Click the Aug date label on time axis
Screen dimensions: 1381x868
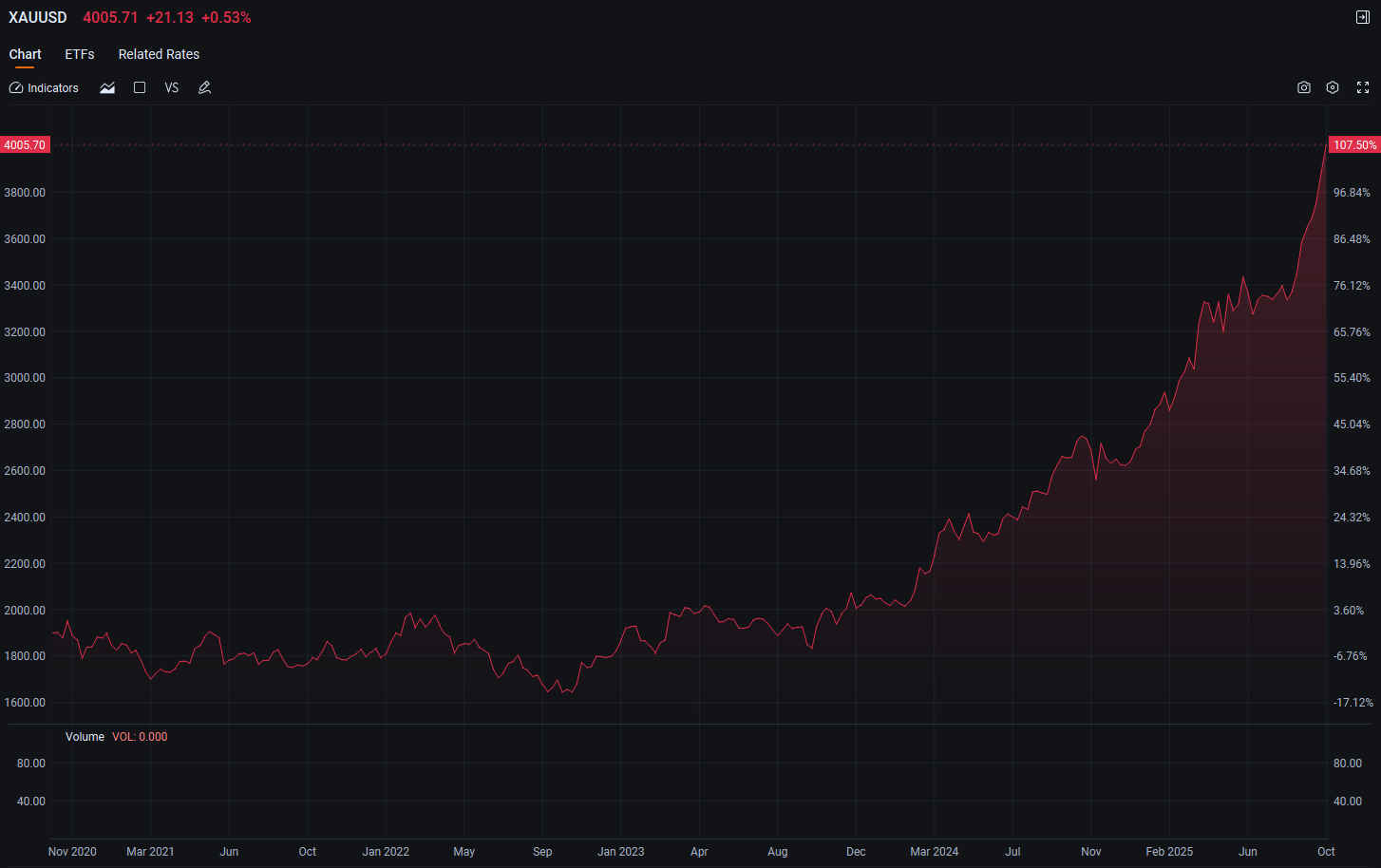778,852
